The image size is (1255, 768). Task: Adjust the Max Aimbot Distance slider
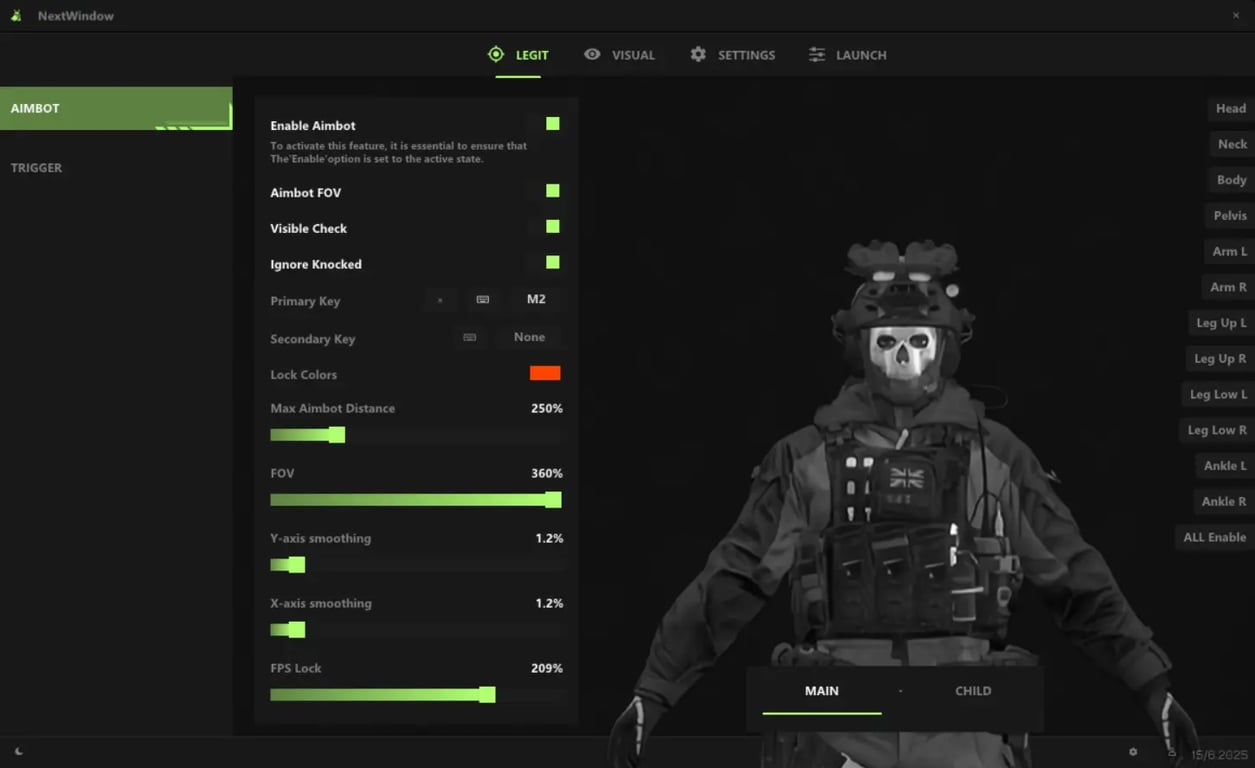click(416, 435)
